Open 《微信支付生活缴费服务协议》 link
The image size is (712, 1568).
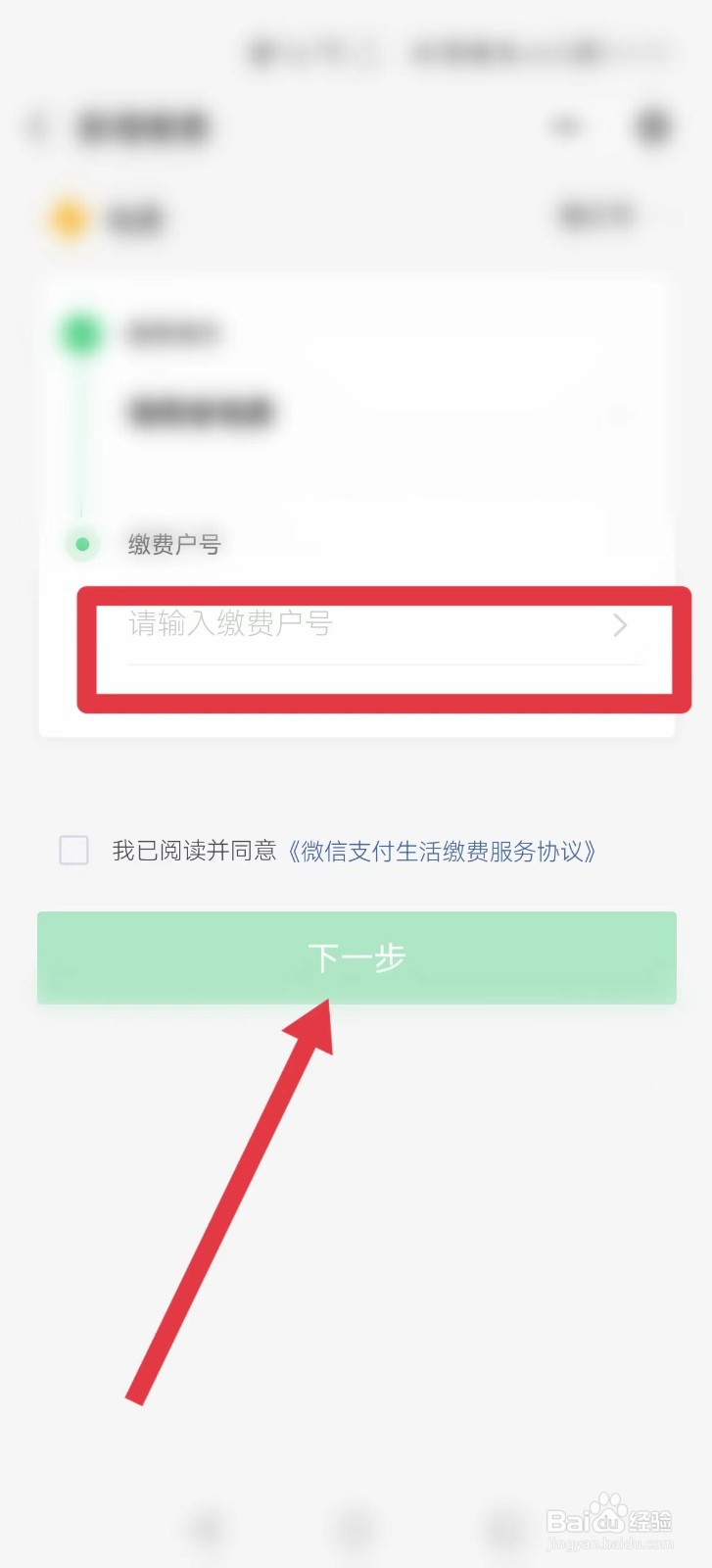pos(443,851)
